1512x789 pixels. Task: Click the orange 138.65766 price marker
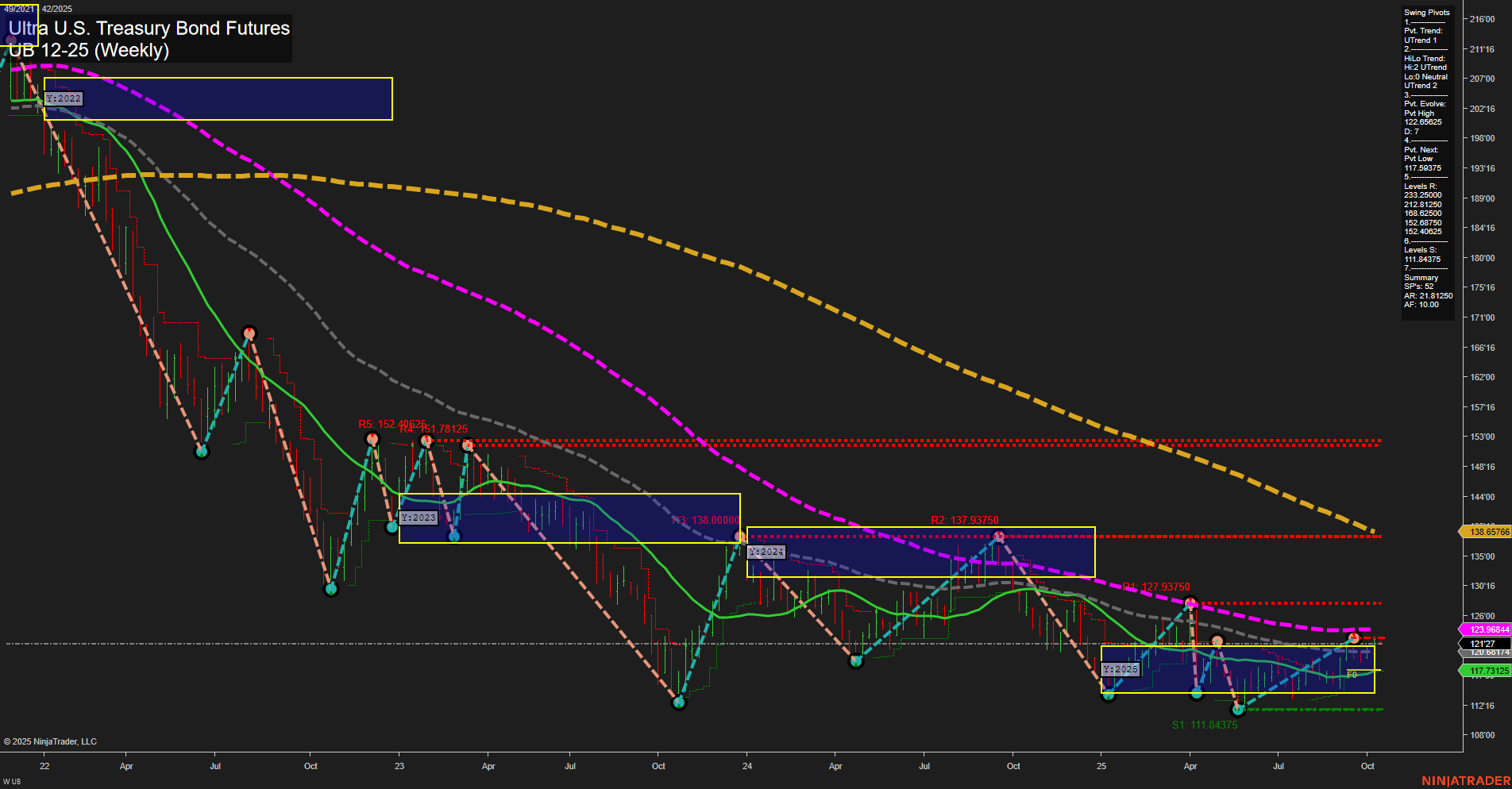1483,529
